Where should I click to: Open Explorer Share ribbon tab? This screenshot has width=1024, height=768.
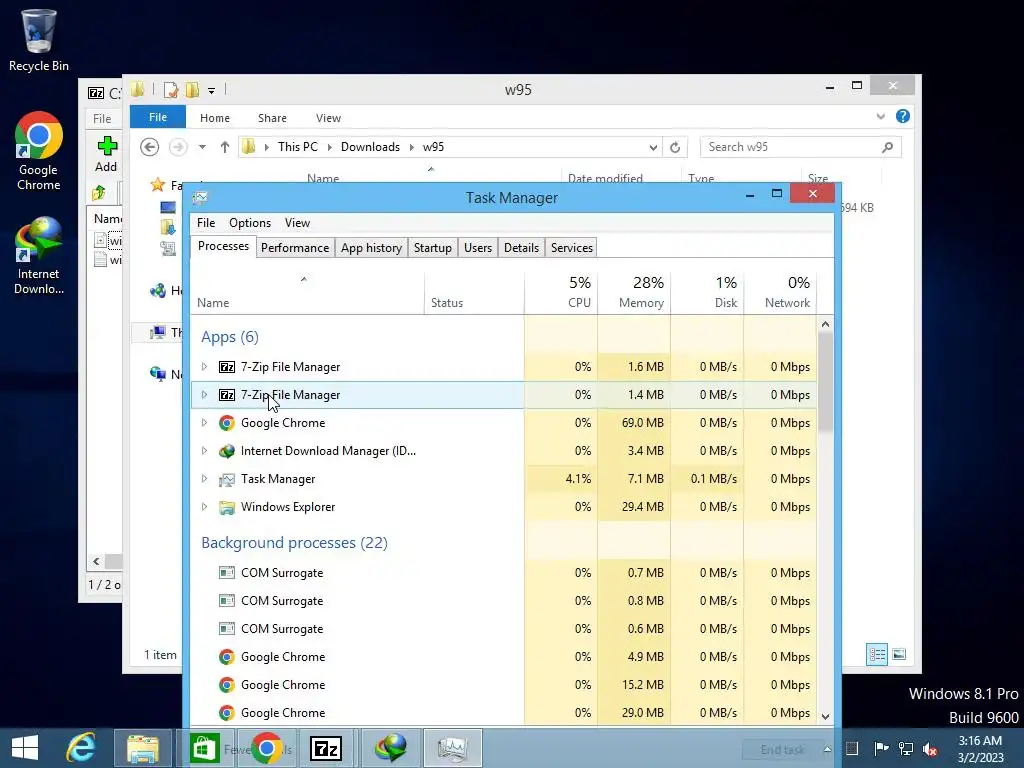click(x=272, y=118)
